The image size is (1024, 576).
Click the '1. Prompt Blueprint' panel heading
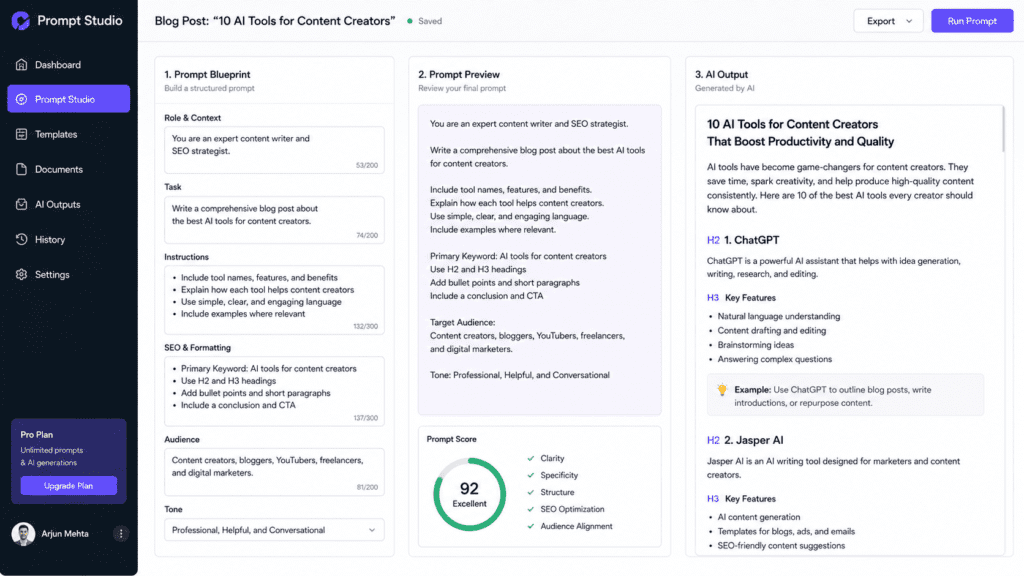click(x=207, y=74)
